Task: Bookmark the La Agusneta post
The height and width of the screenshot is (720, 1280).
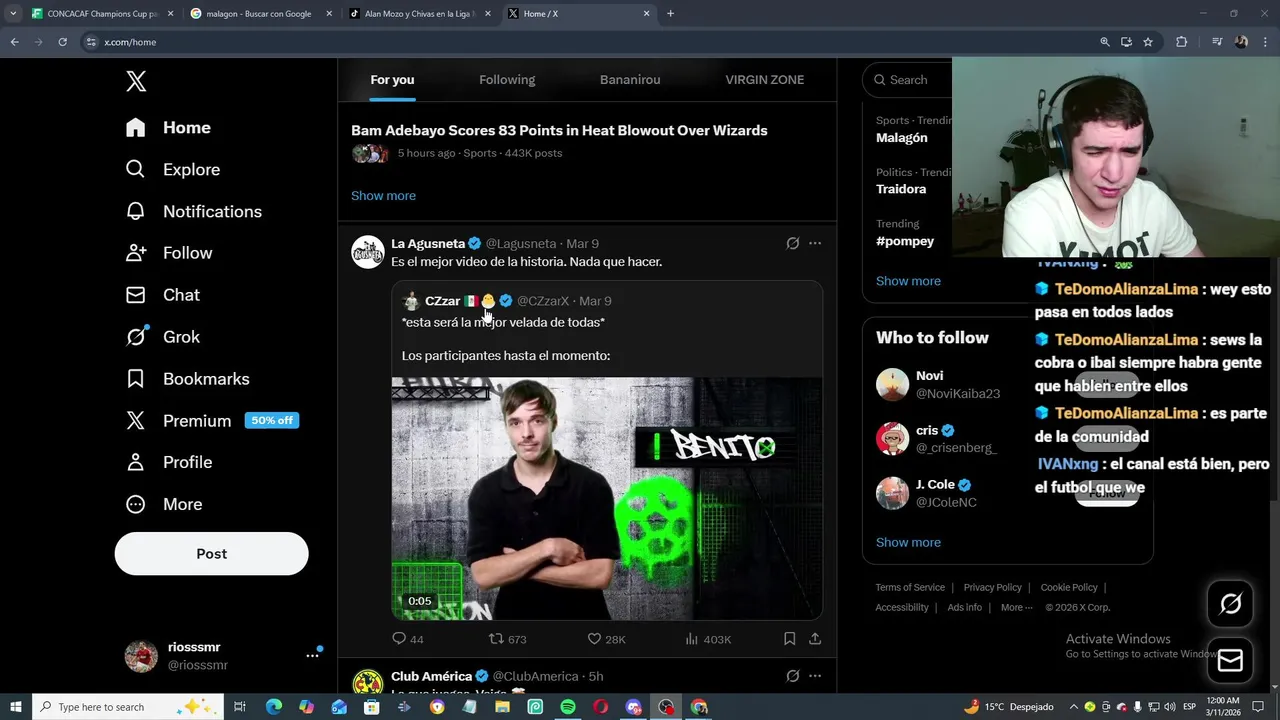Action: pyautogui.click(x=789, y=638)
